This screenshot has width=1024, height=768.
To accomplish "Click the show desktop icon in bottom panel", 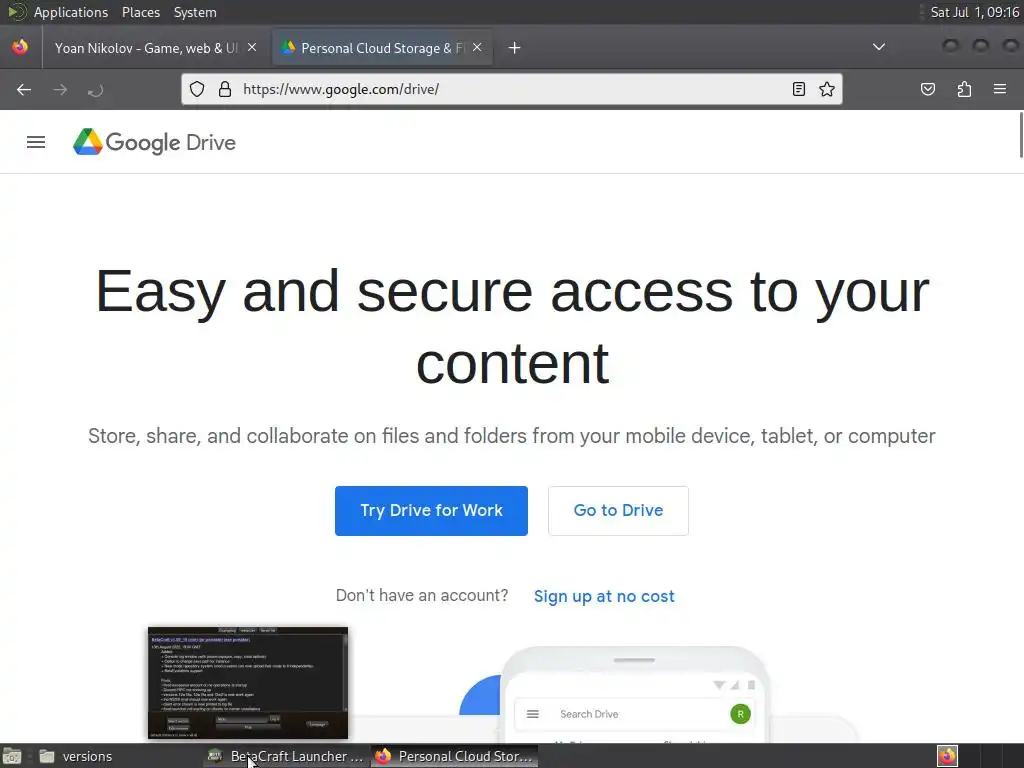I will coord(12,756).
